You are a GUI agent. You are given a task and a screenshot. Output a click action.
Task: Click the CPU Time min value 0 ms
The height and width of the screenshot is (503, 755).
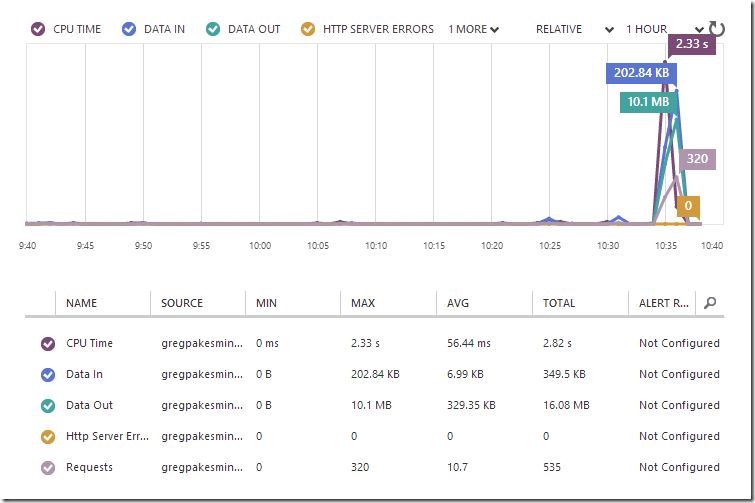pos(267,343)
